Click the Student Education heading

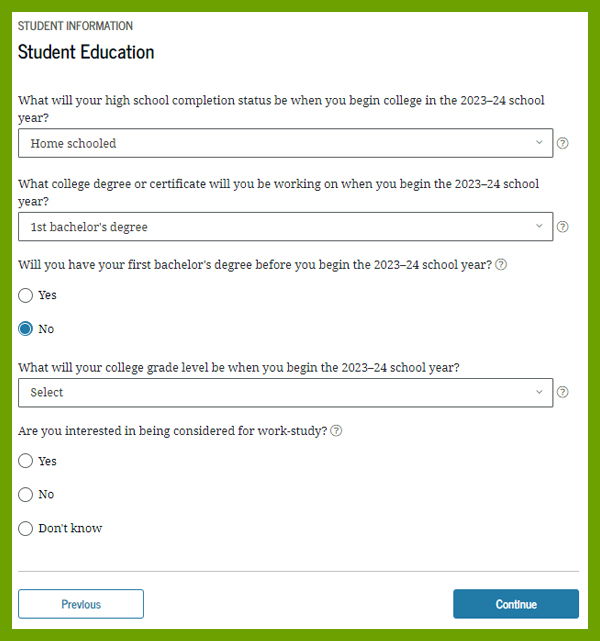pyautogui.click(x=86, y=52)
